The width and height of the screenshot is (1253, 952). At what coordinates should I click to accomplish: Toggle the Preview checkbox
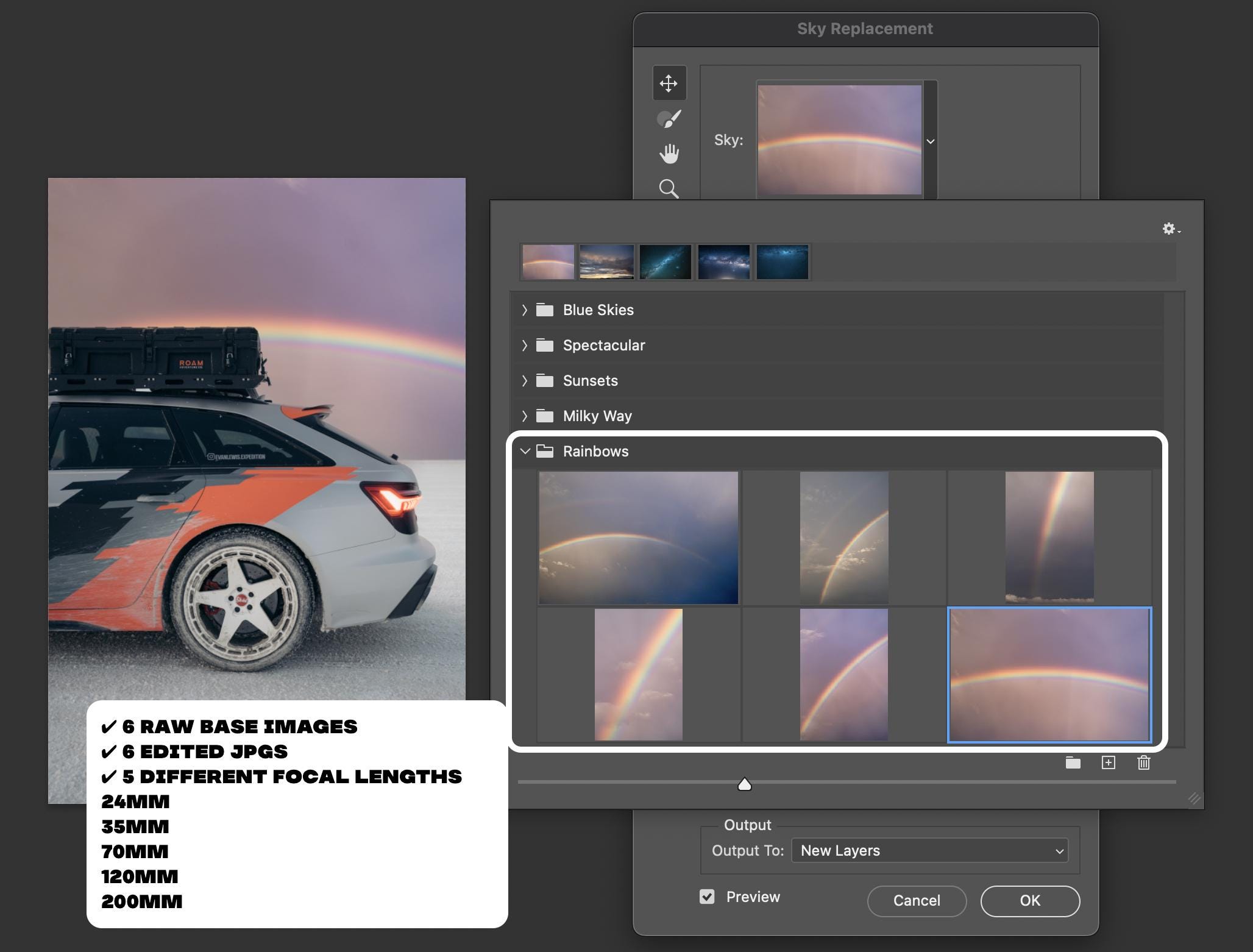pos(707,897)
